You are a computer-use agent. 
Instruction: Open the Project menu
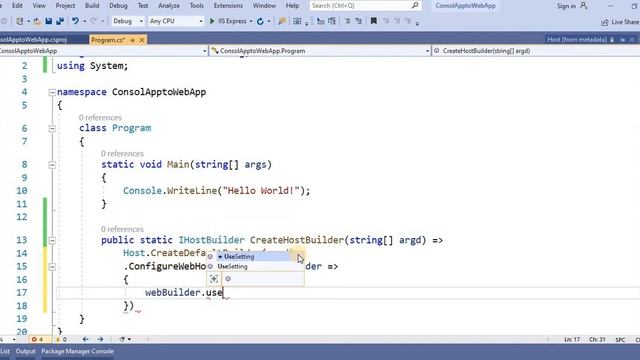point(65,6)
